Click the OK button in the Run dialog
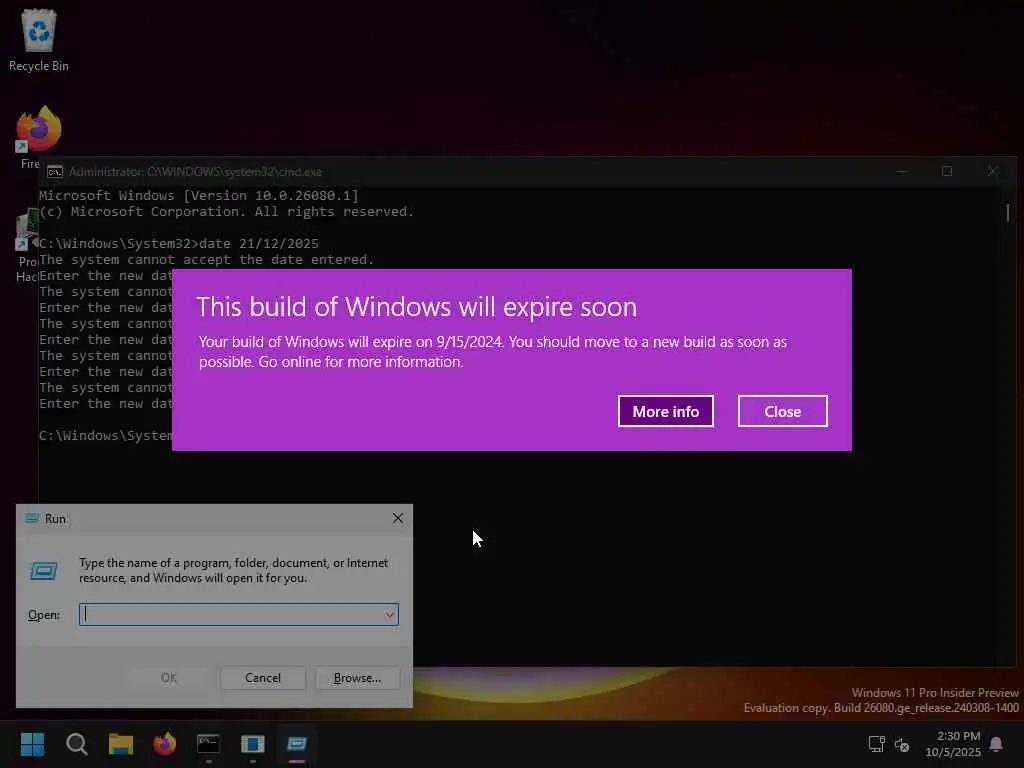 [x=168, y=678]
